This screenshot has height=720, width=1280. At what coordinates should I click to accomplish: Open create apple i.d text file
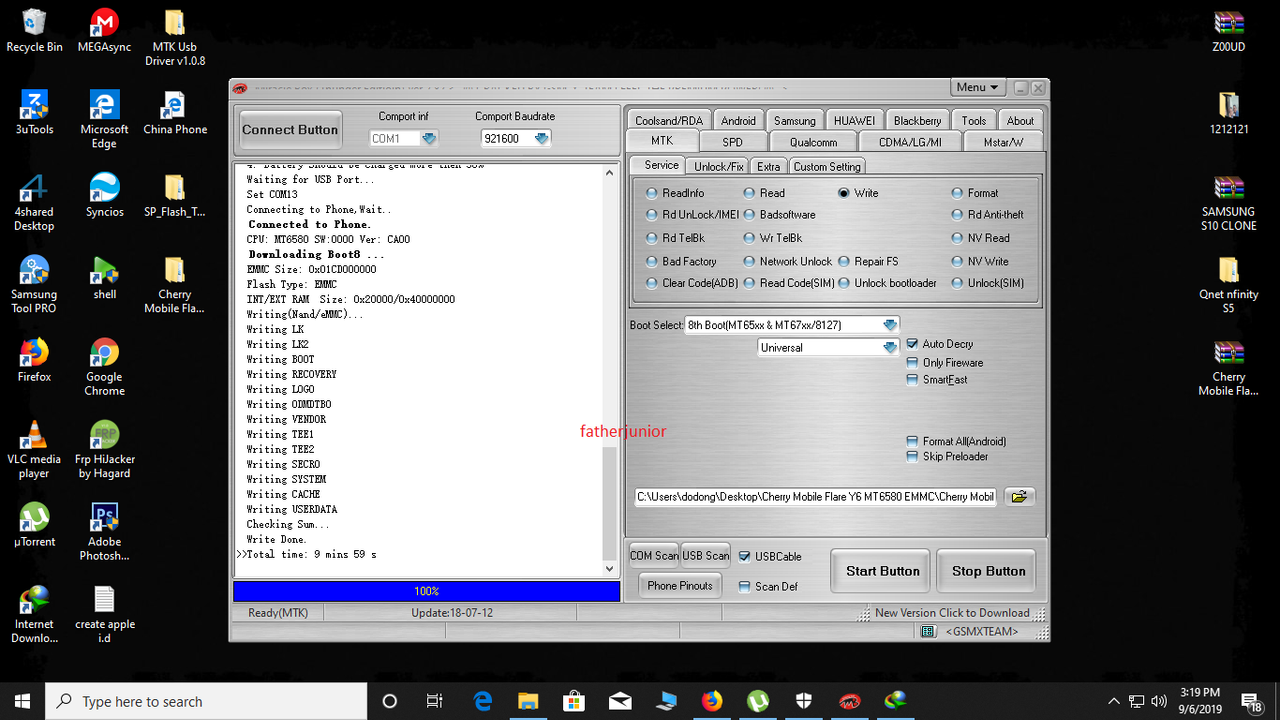[105, 615]
